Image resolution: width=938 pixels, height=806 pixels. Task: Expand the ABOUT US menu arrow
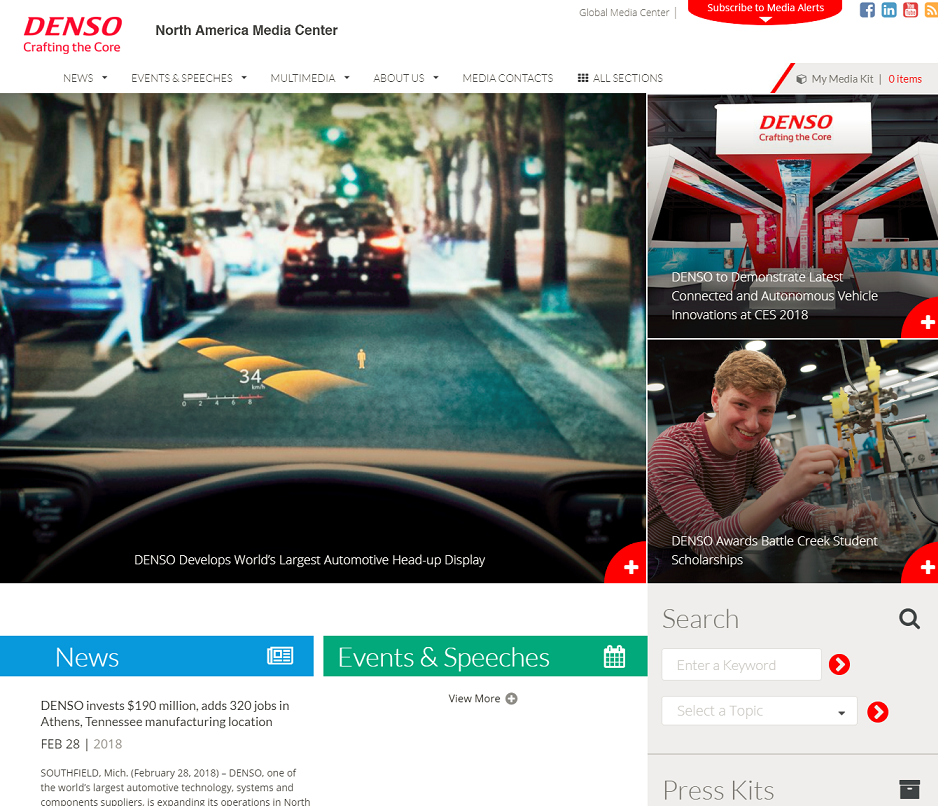[436, 78]
